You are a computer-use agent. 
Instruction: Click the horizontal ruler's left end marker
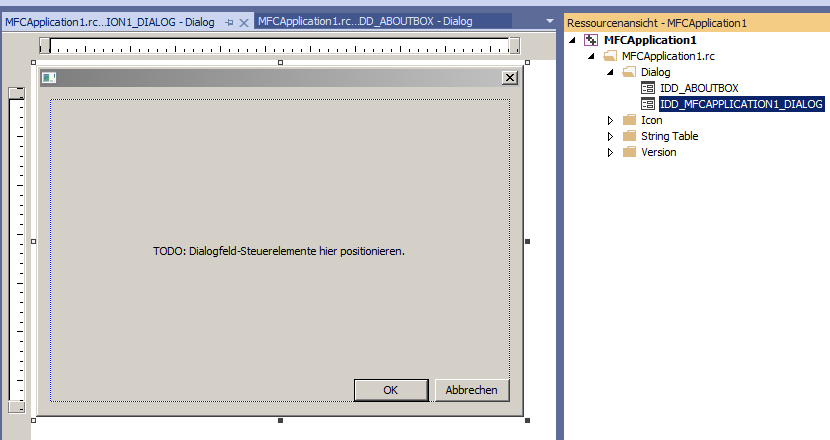coord(45,46)
